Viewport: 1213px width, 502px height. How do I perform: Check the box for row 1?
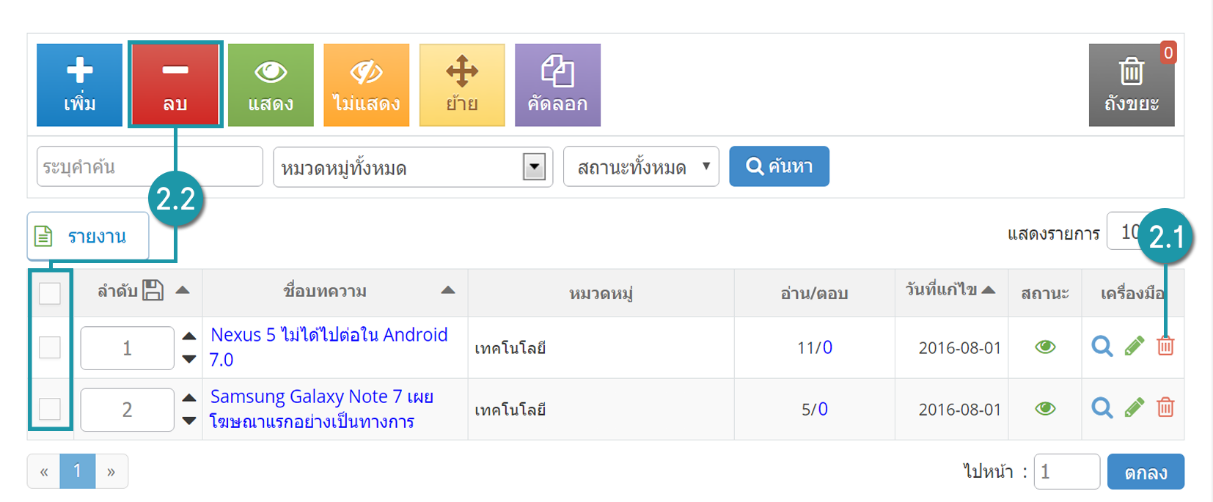(50, 347)
